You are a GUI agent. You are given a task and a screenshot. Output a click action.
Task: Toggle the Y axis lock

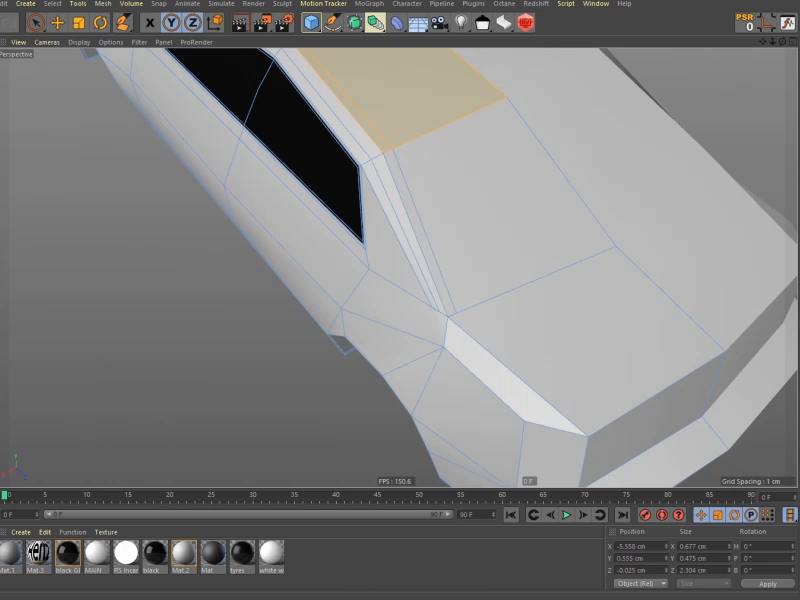[171, 22]
